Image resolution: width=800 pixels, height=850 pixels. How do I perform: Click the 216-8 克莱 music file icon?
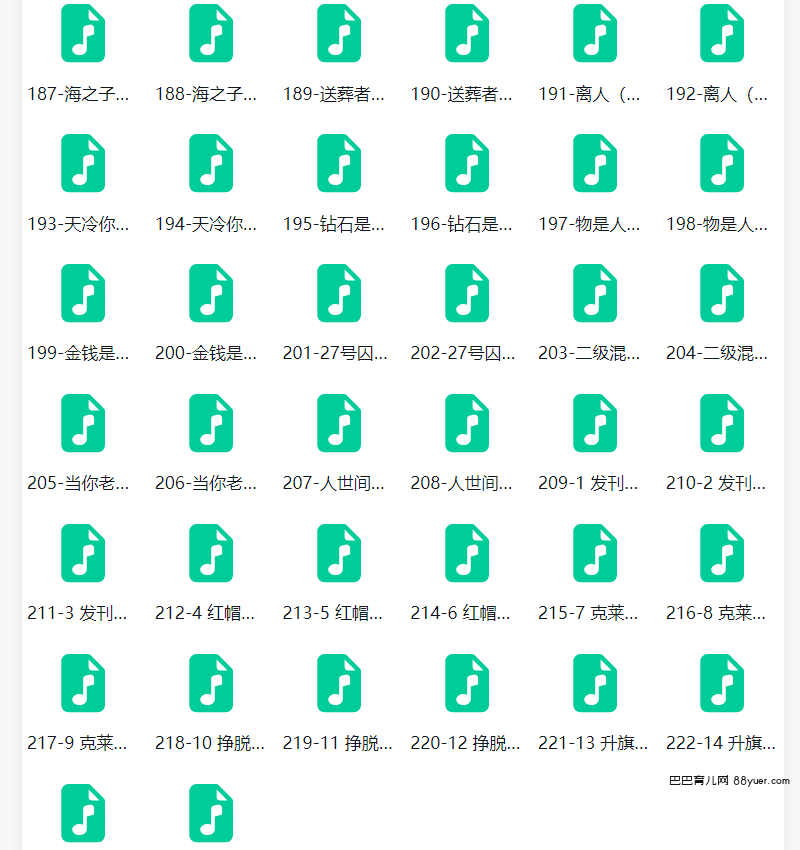722,553
